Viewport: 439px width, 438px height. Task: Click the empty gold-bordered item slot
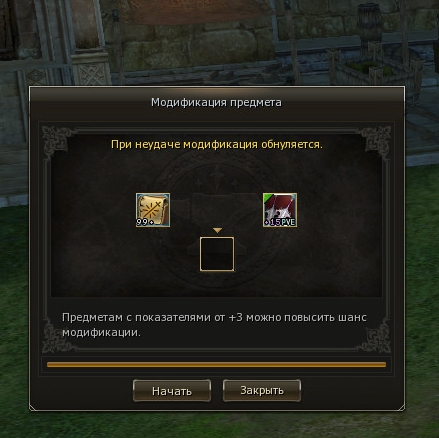click(x=217, y=254)
